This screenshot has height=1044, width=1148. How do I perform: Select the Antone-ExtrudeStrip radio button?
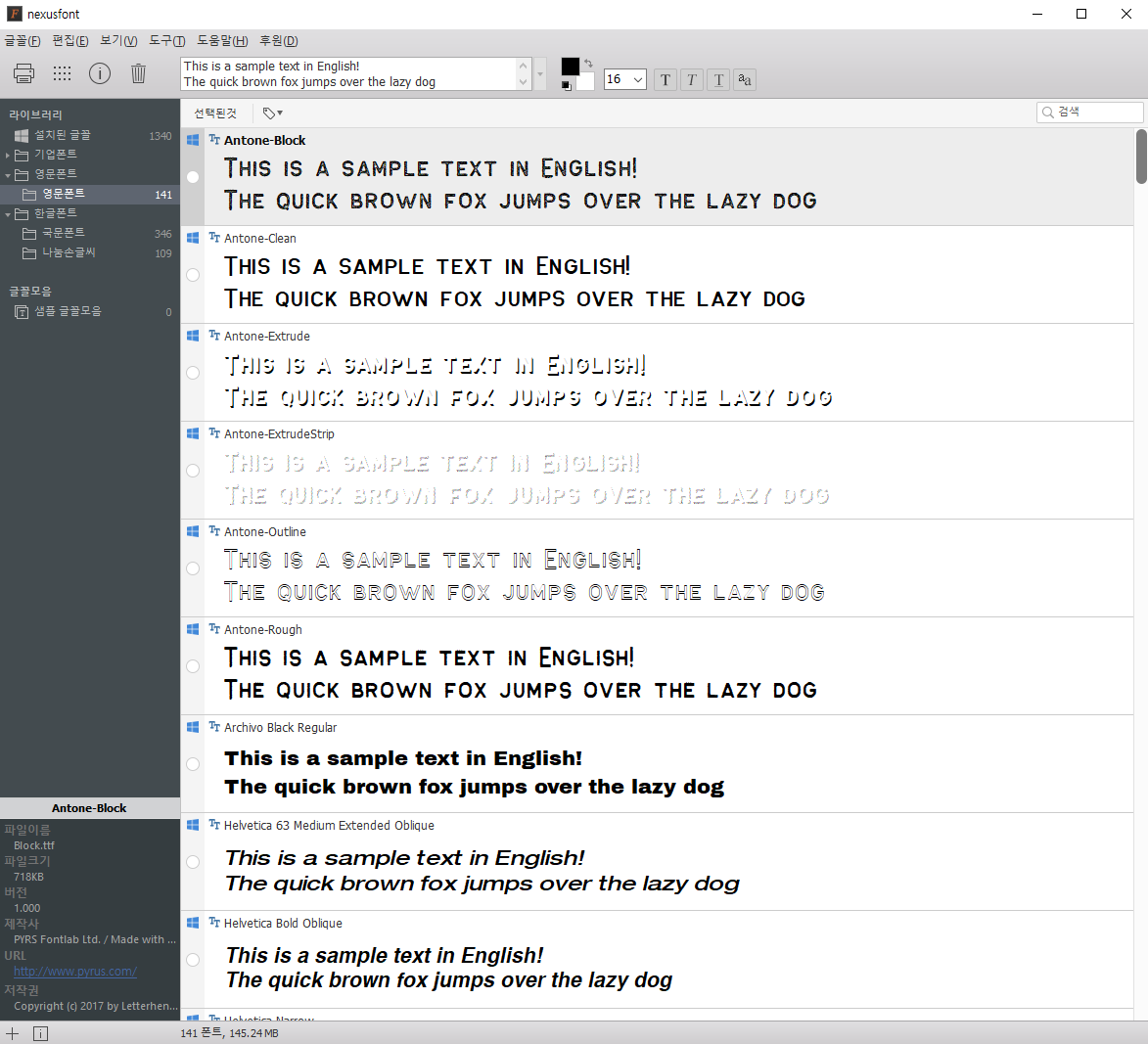pyautogui.click(x=193, y=471)
